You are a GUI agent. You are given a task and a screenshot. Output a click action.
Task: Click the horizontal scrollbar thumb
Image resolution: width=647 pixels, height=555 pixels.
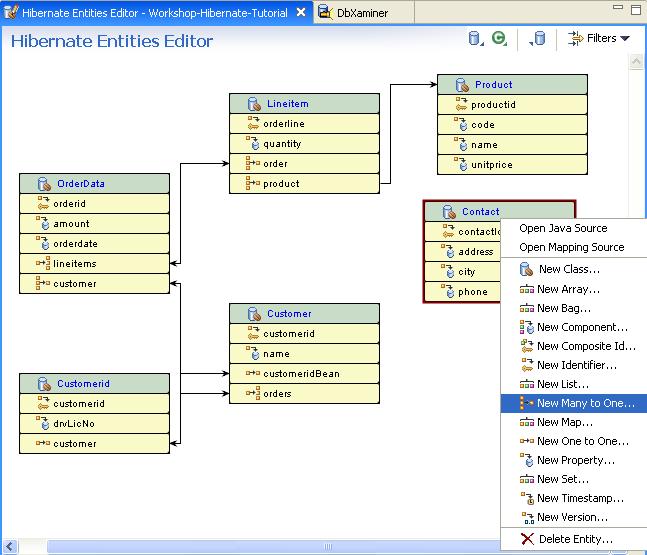click(x=274, y=547)
